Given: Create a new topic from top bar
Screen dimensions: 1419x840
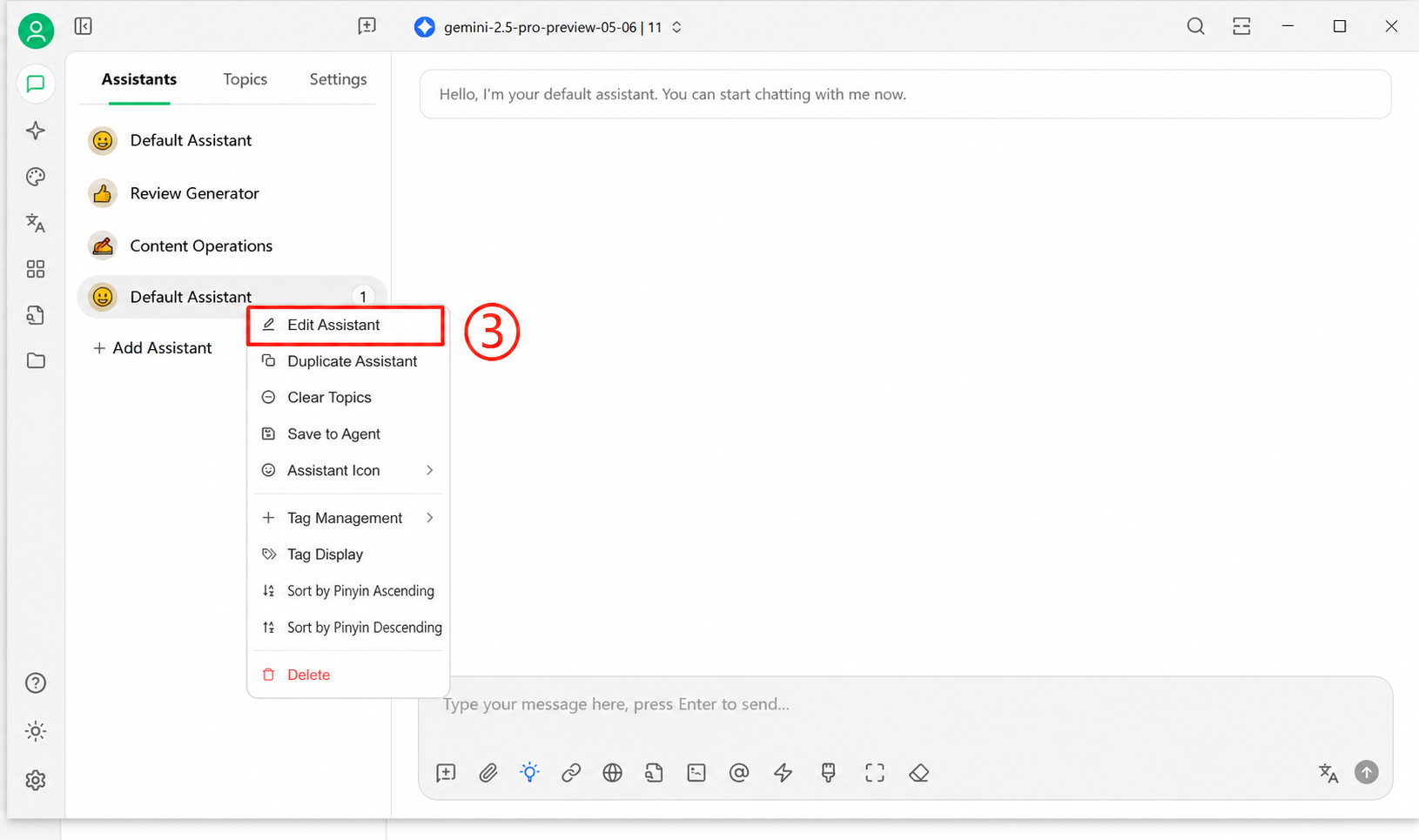Looking at the screenshot, I should 367,26.
